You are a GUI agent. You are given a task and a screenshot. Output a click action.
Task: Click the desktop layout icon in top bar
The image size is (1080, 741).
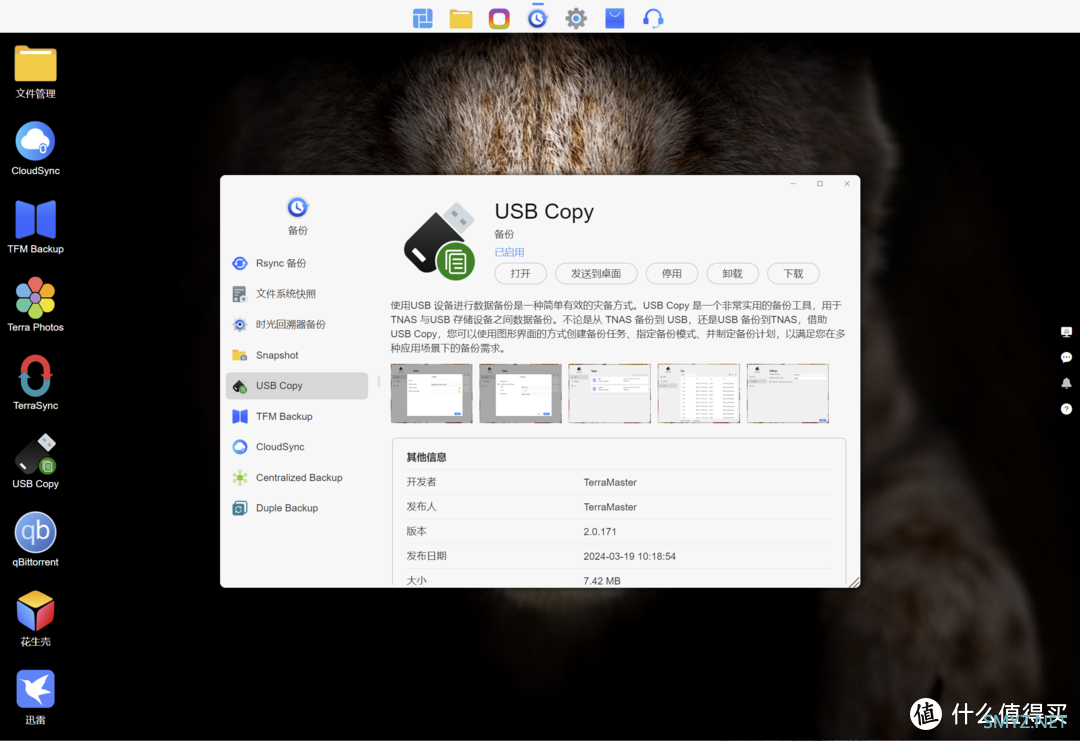422,18
